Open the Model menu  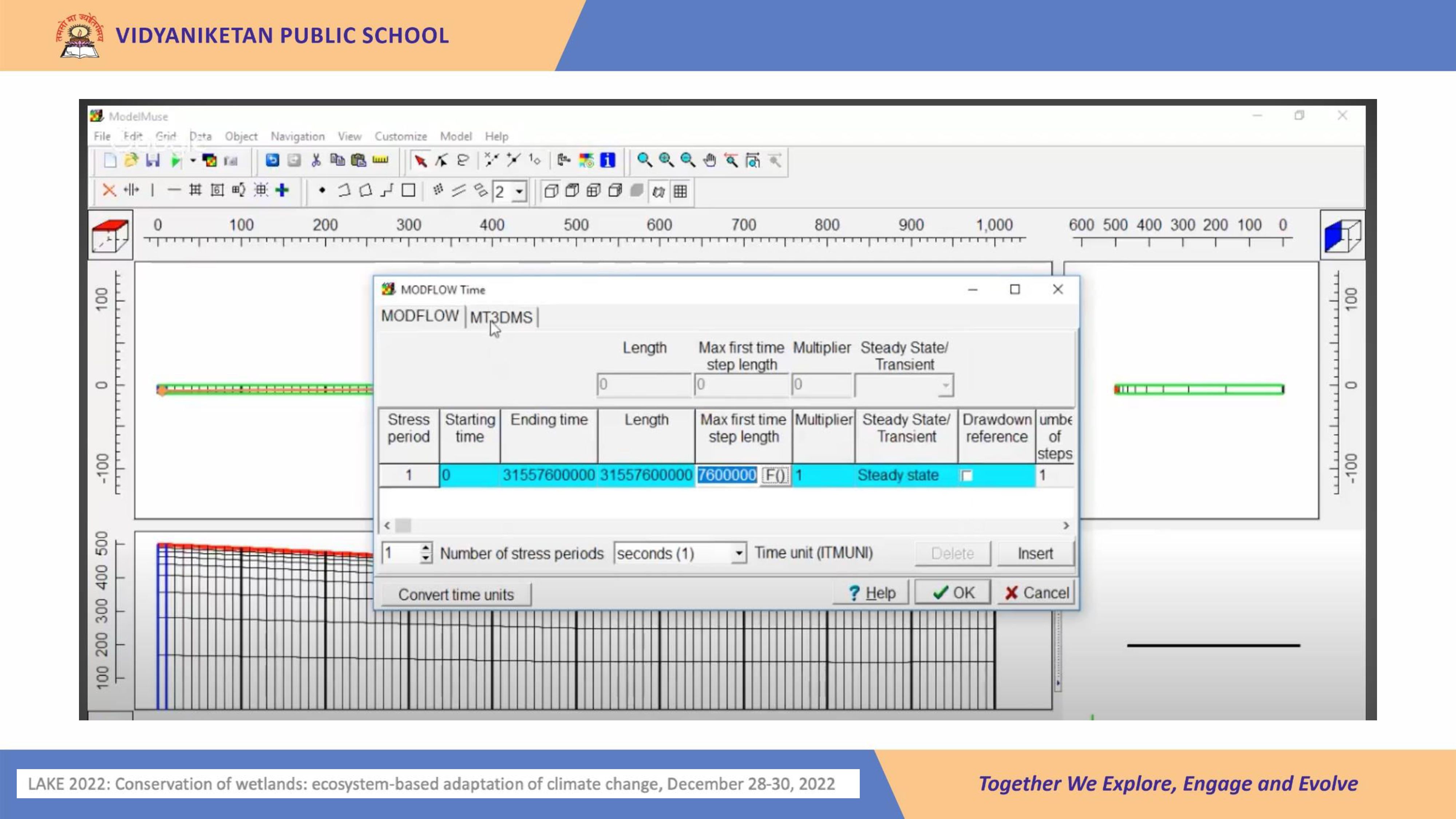(x=456, y=136)
